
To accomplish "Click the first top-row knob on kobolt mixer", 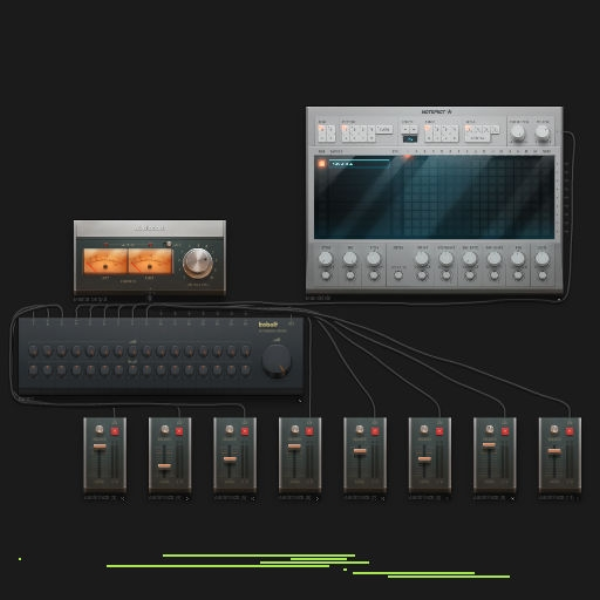I will click(33, 351).
